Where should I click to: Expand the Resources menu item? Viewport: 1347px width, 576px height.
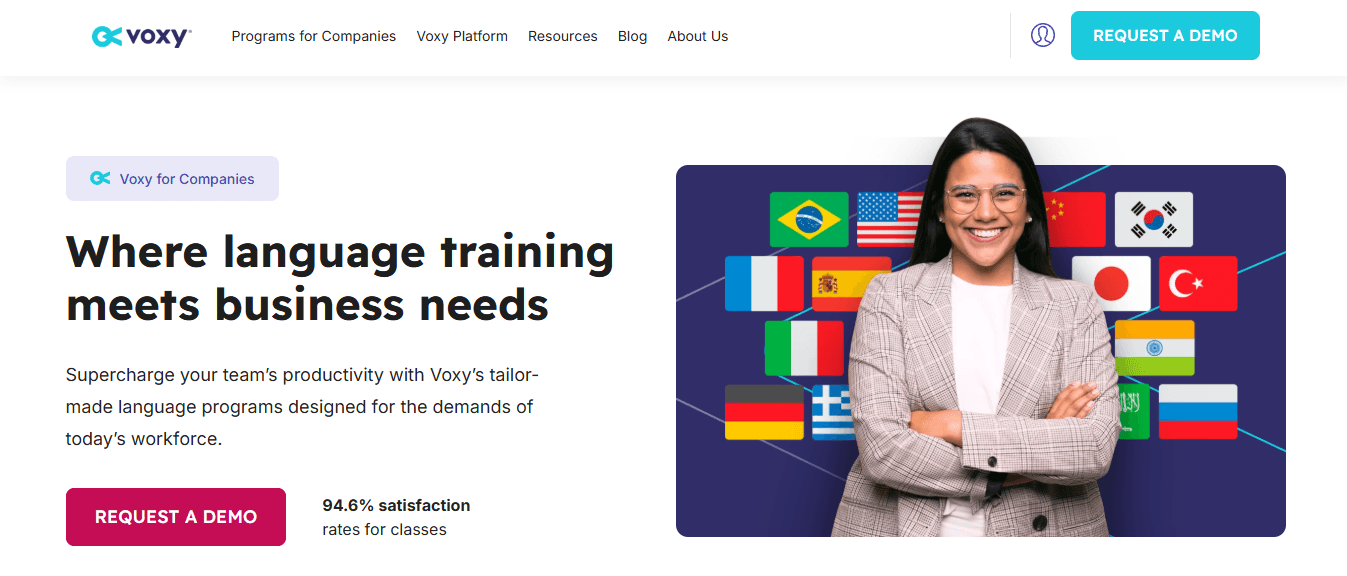(x=563, y=36)
